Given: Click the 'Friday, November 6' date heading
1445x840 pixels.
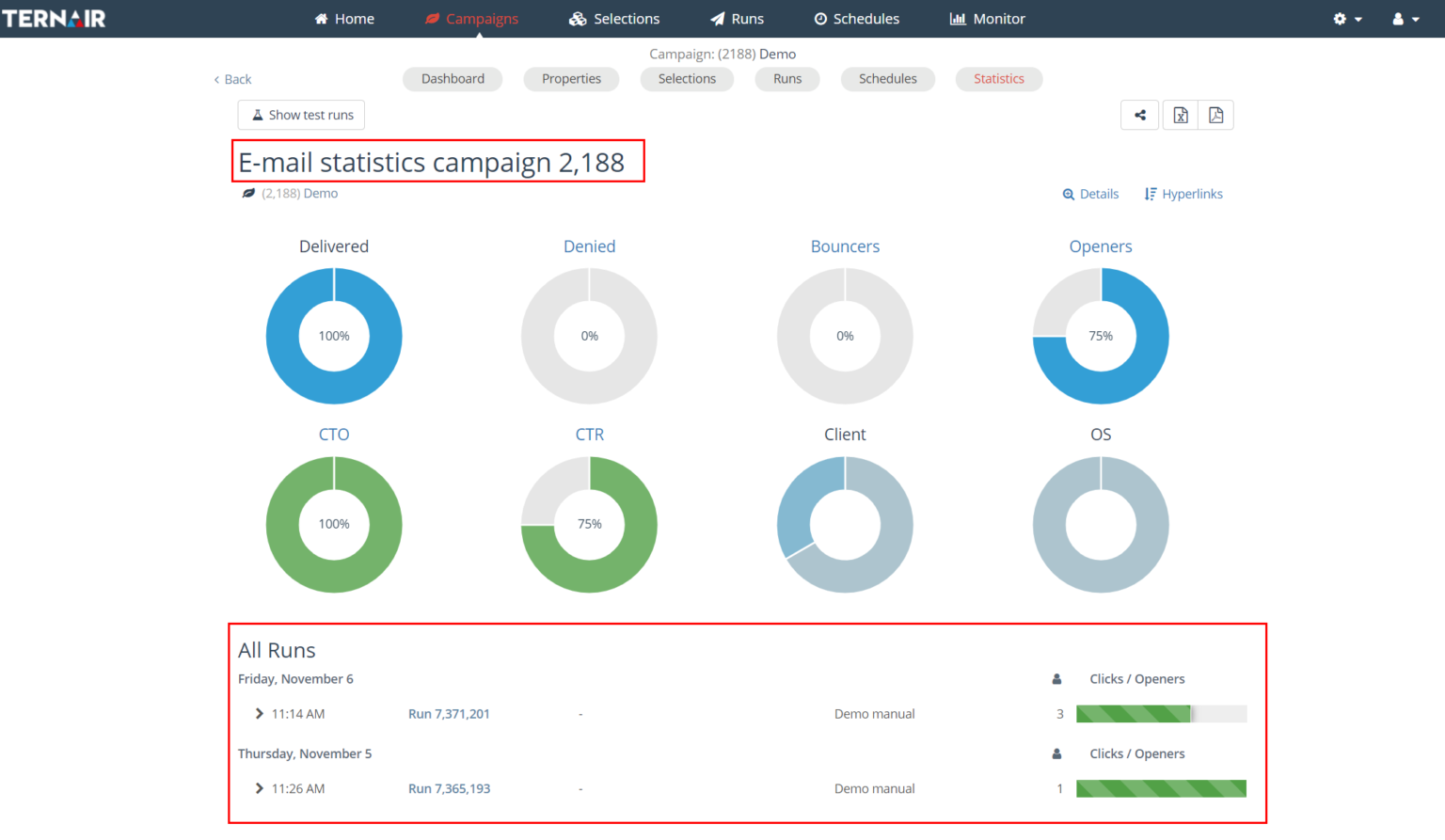Looking at the screenshot, I should [295, 679].
